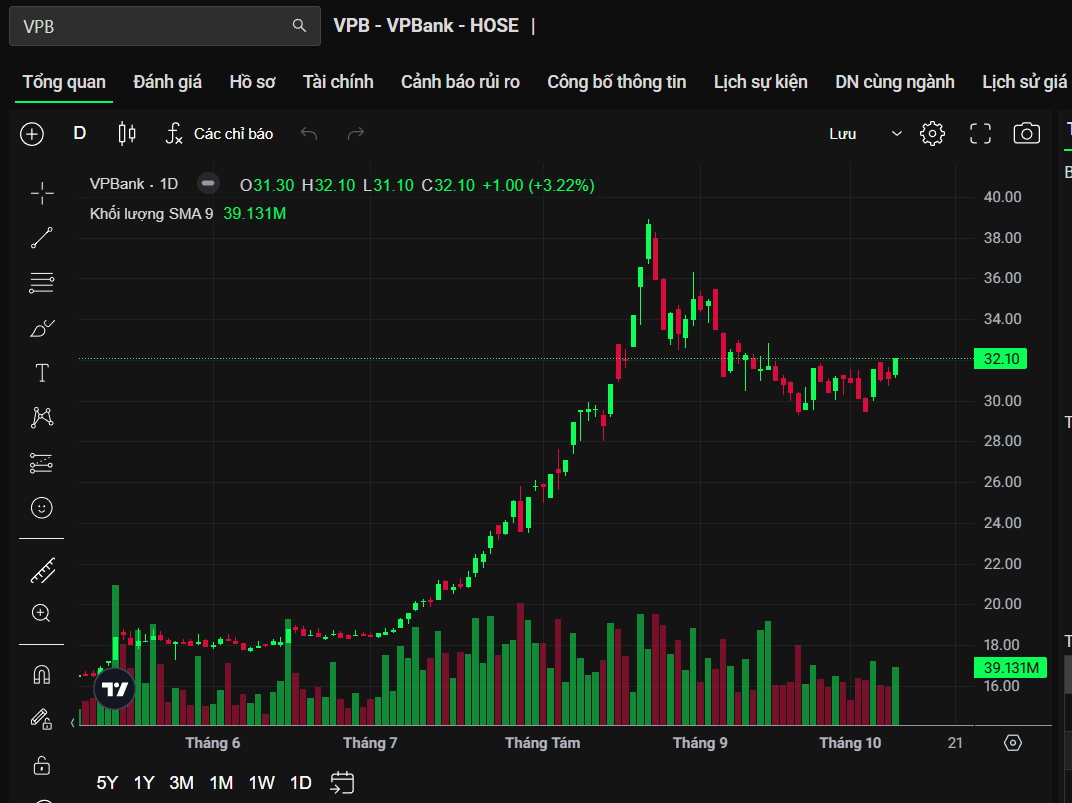Set chart range to 3M
Viewport: 1072px width, 803px height.
point(181,783)
